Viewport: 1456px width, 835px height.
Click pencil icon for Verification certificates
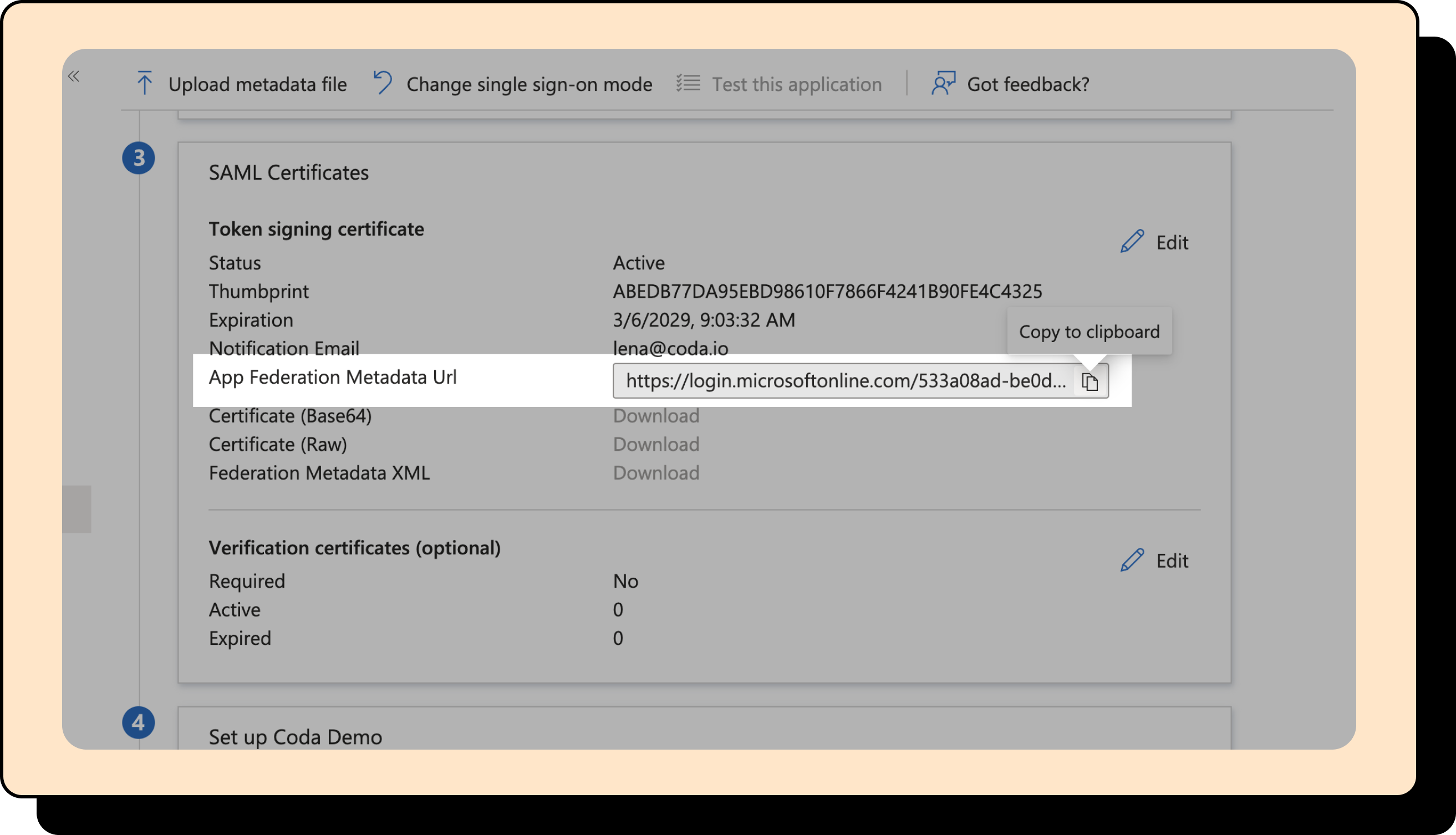click(x=1132, y=560)
